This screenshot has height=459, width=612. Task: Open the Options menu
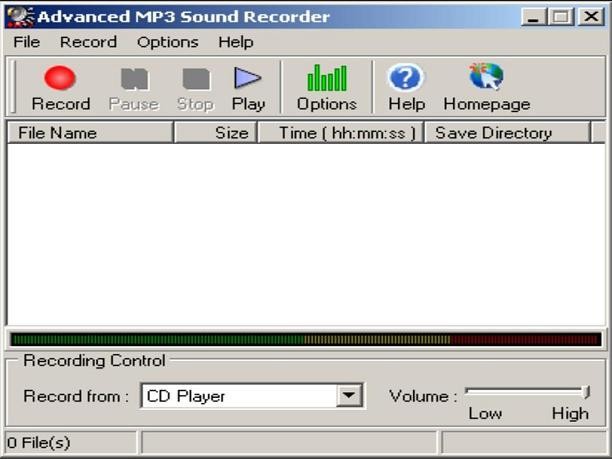point(167,42)
